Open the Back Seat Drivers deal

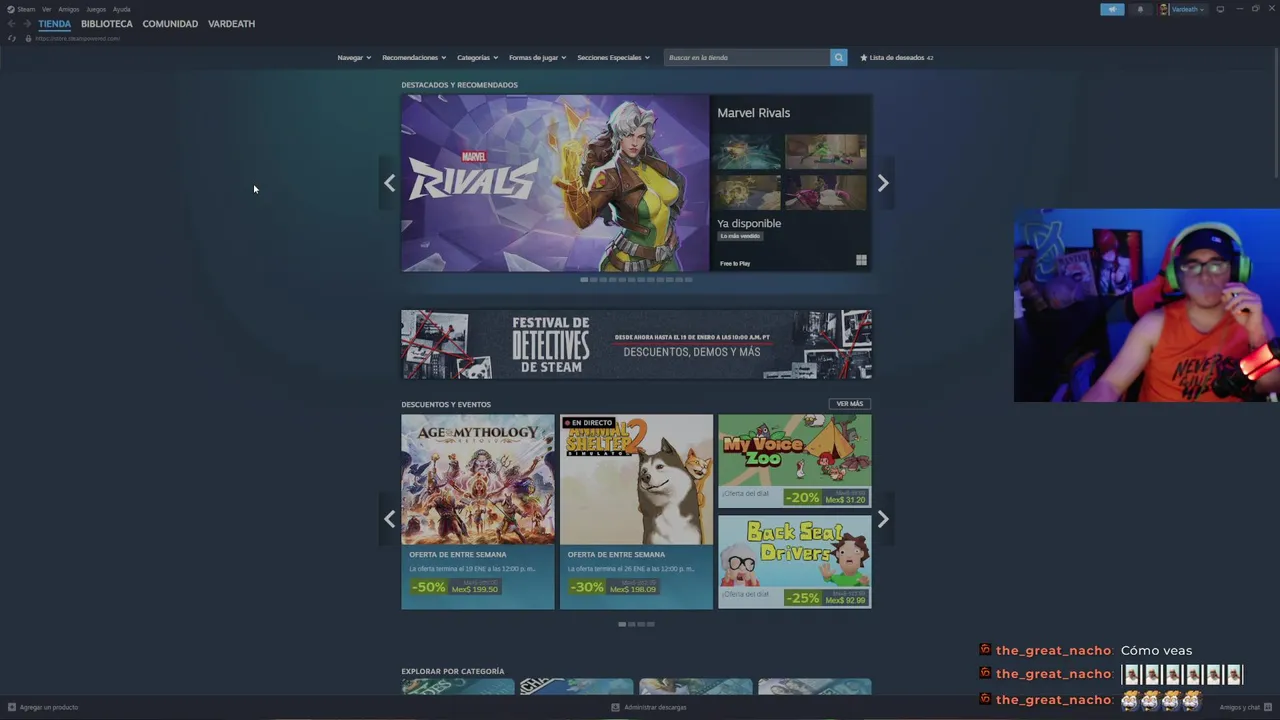795,562
